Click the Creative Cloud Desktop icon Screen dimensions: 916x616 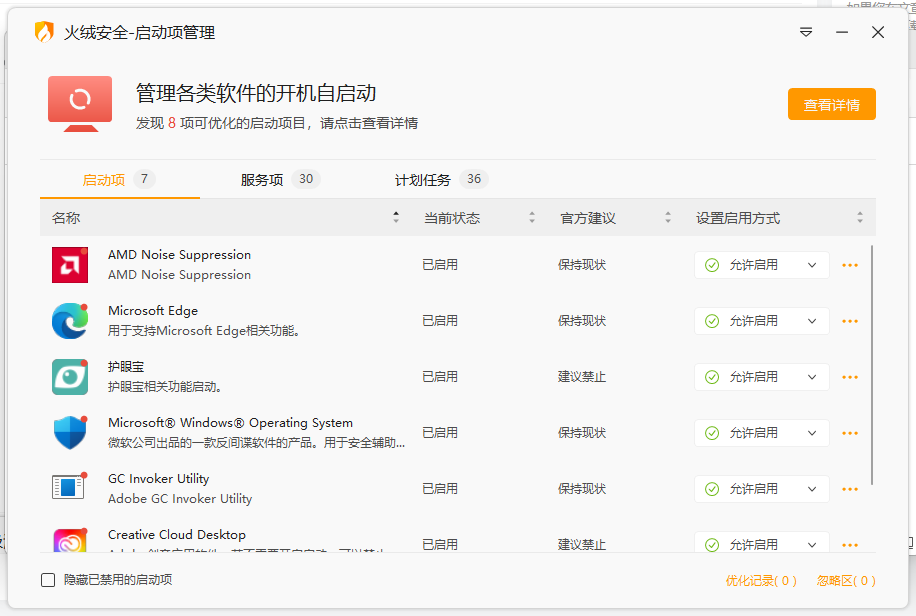(x=69, y=543)
